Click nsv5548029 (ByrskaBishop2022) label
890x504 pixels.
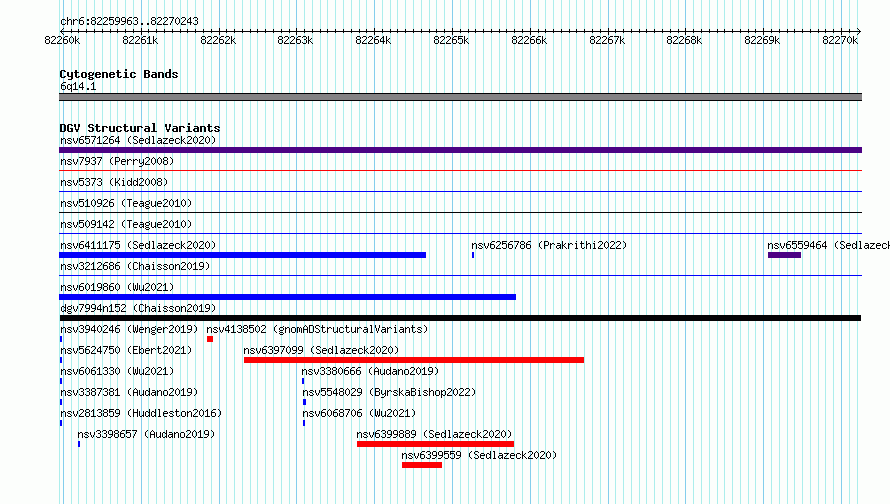click(389, 392)
